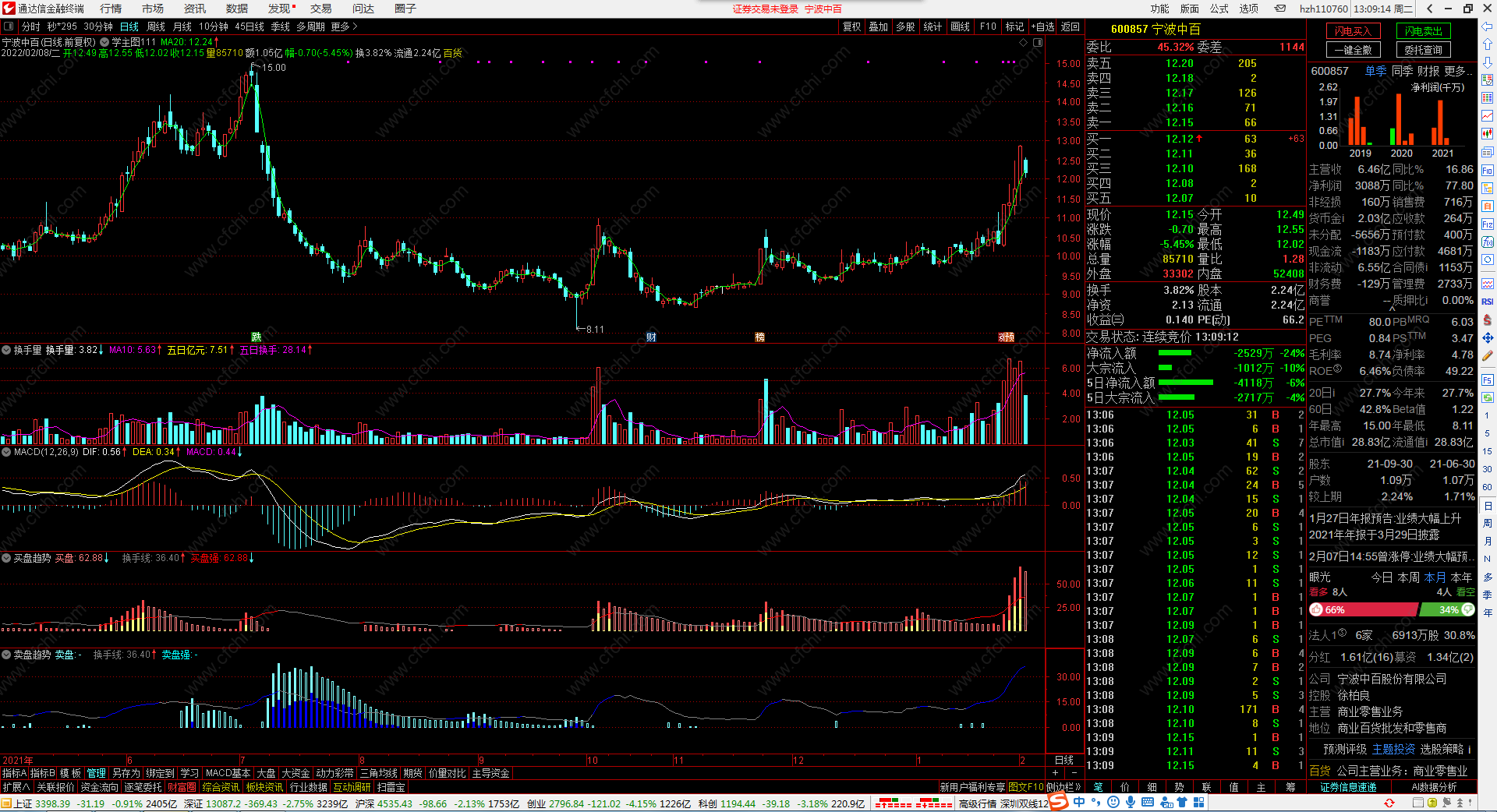Click the chart zoom-in plus button
This screenshot has width=1497, height=812.
point(1055,773)
